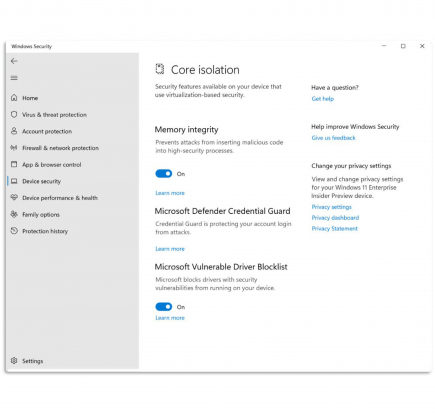Screen dimensions: 435x415
Task: Turn off the Memory integrity toggle
Action: point(164,174)
